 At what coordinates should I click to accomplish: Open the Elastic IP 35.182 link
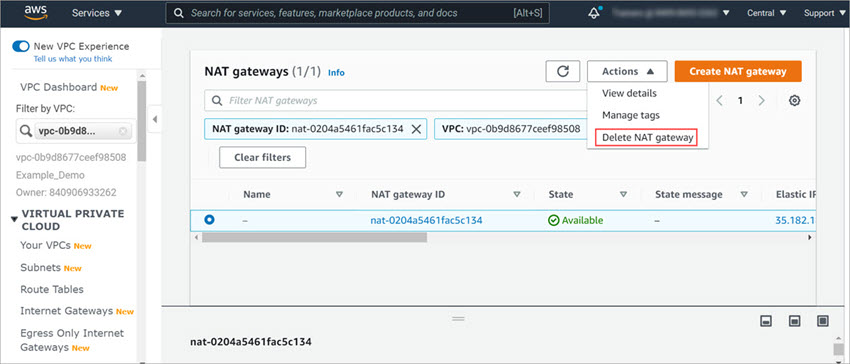tap(795, 220)
